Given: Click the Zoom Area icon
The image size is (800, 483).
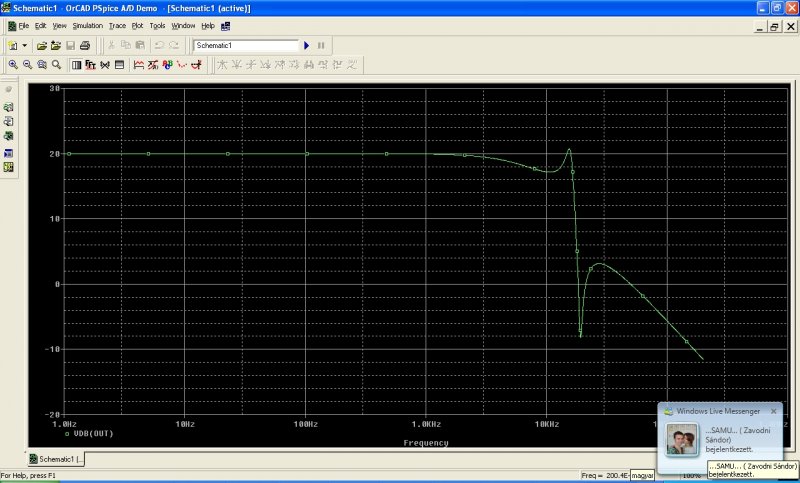Looking at the screenshot, I should coord(42,65).
